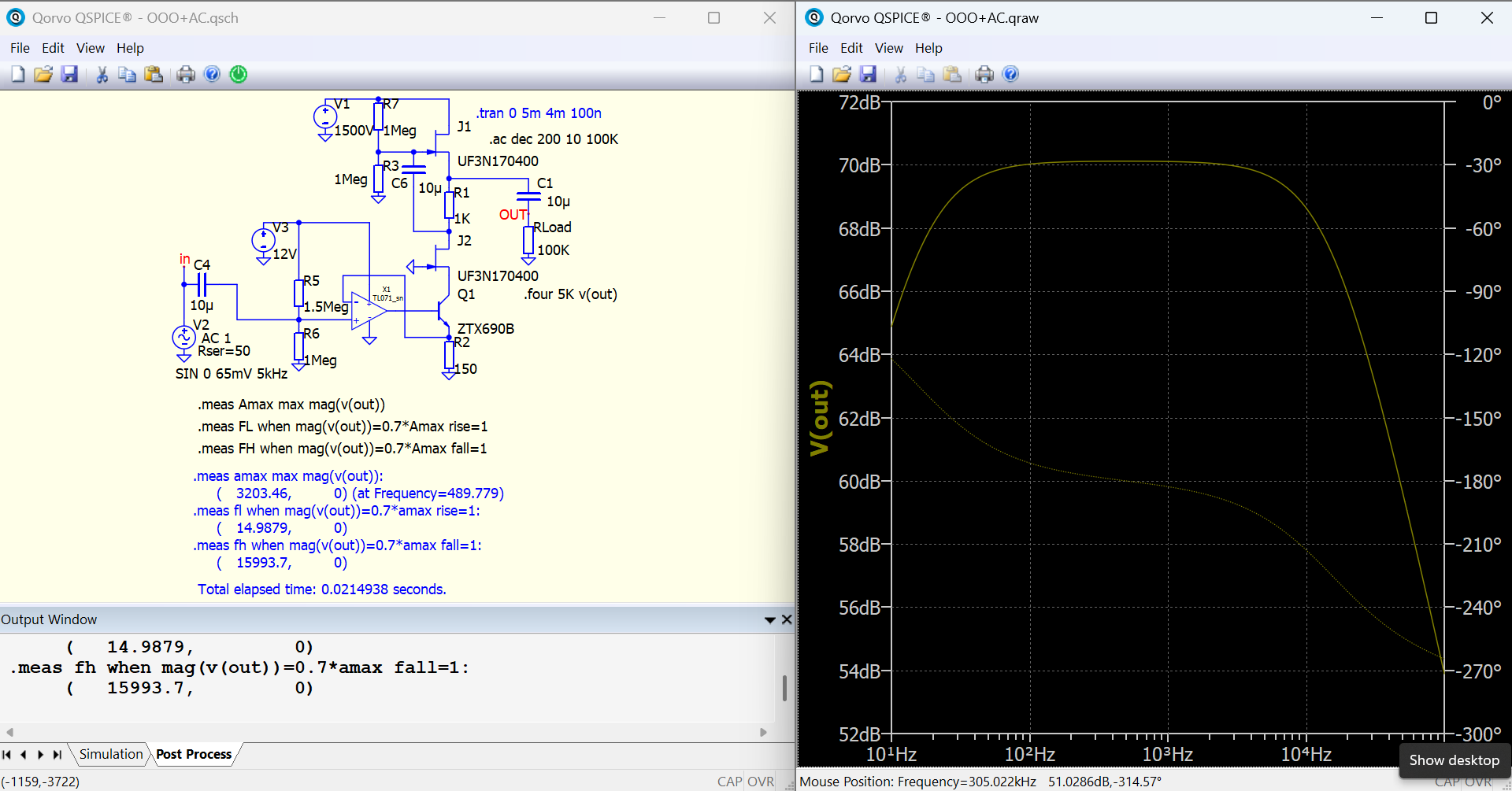Open file icon in schematic window toolbar
The height and width of the screenshot is (791, 1512).
pyautogui.click(x=43, y=74)
